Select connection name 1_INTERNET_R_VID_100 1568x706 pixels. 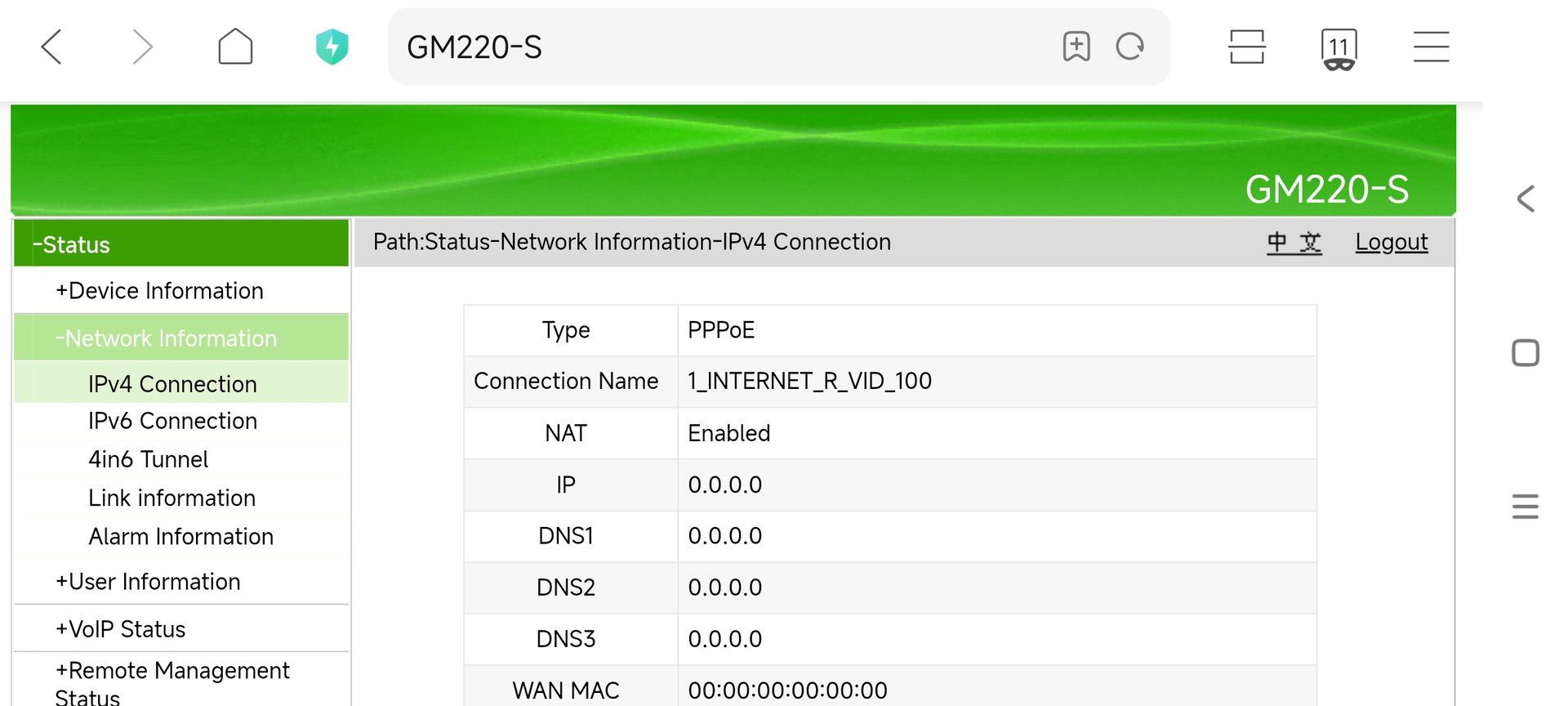pos(809,381)
